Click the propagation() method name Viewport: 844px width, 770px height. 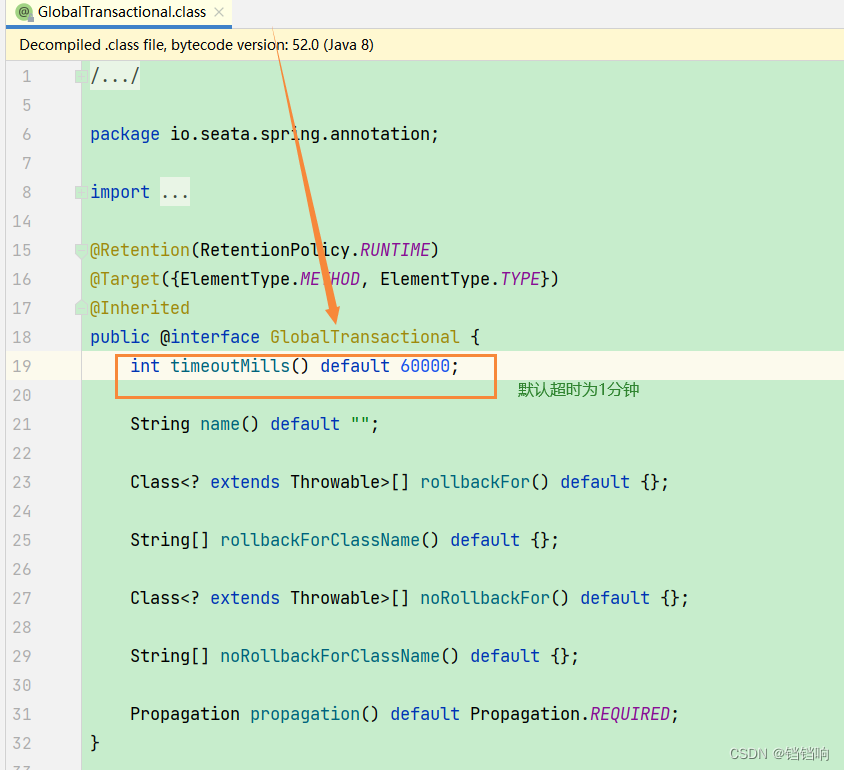point(305,715)
